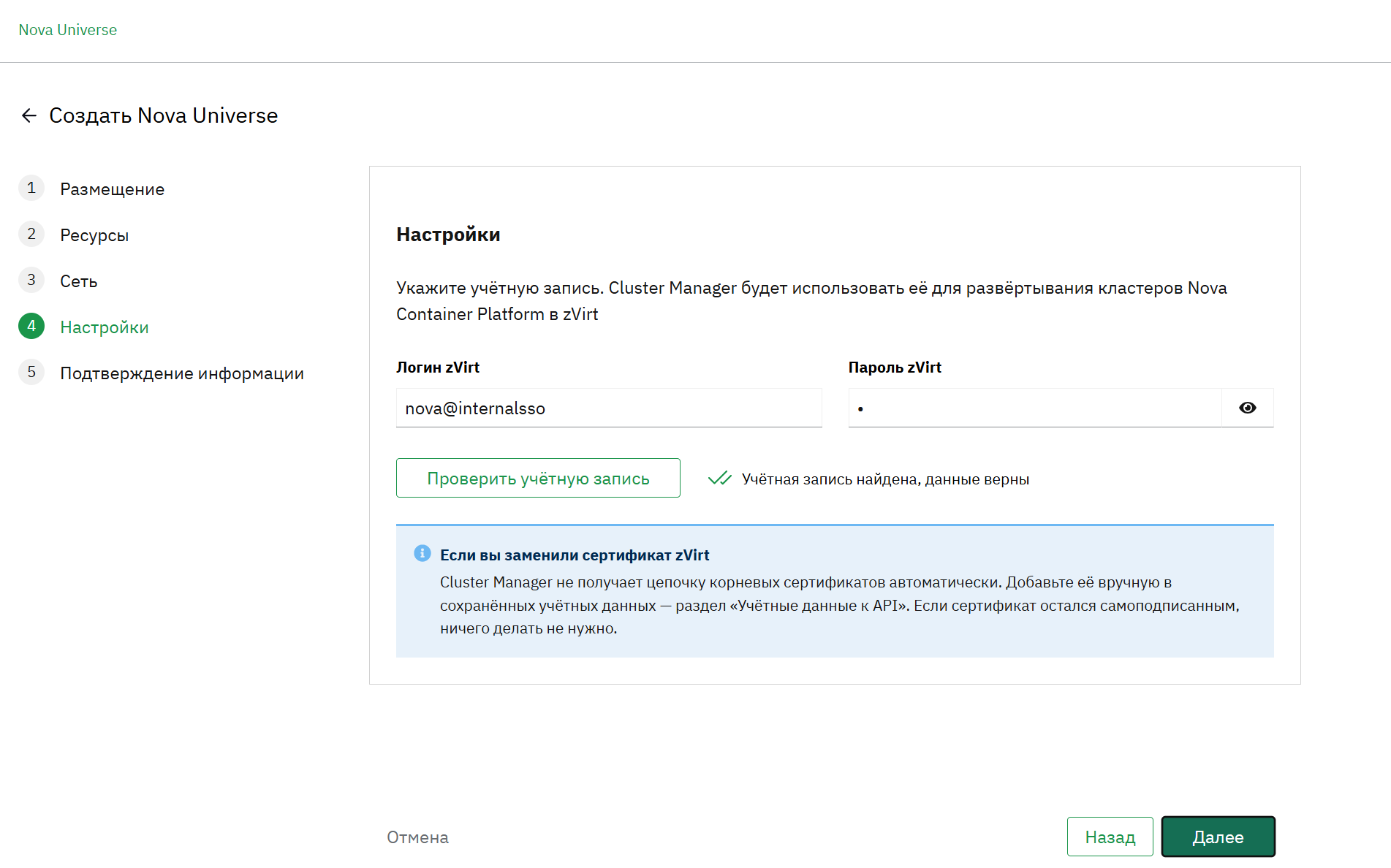Toggle password visibility eye icon

pyautogui.click(x=1248, y=408)
